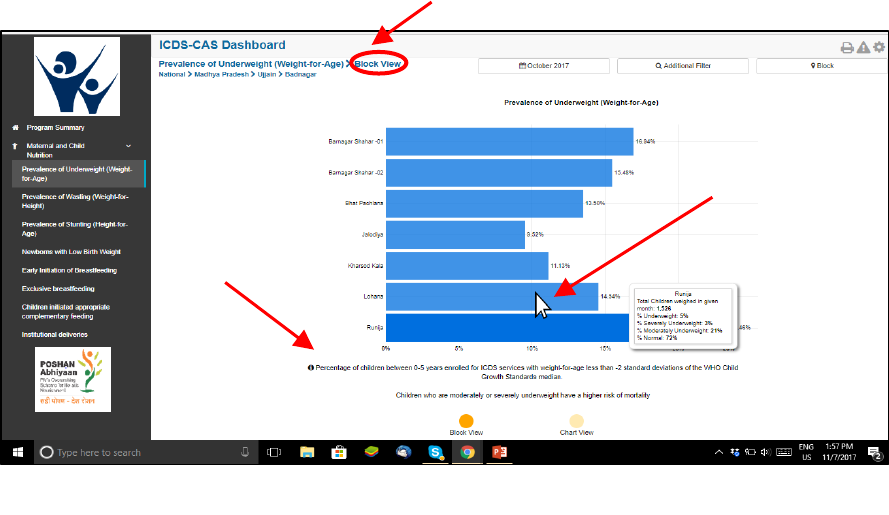The height and width of the screenshot is (515, 889).
Task: Click the battery power tray icon
Action: point(750,452)
